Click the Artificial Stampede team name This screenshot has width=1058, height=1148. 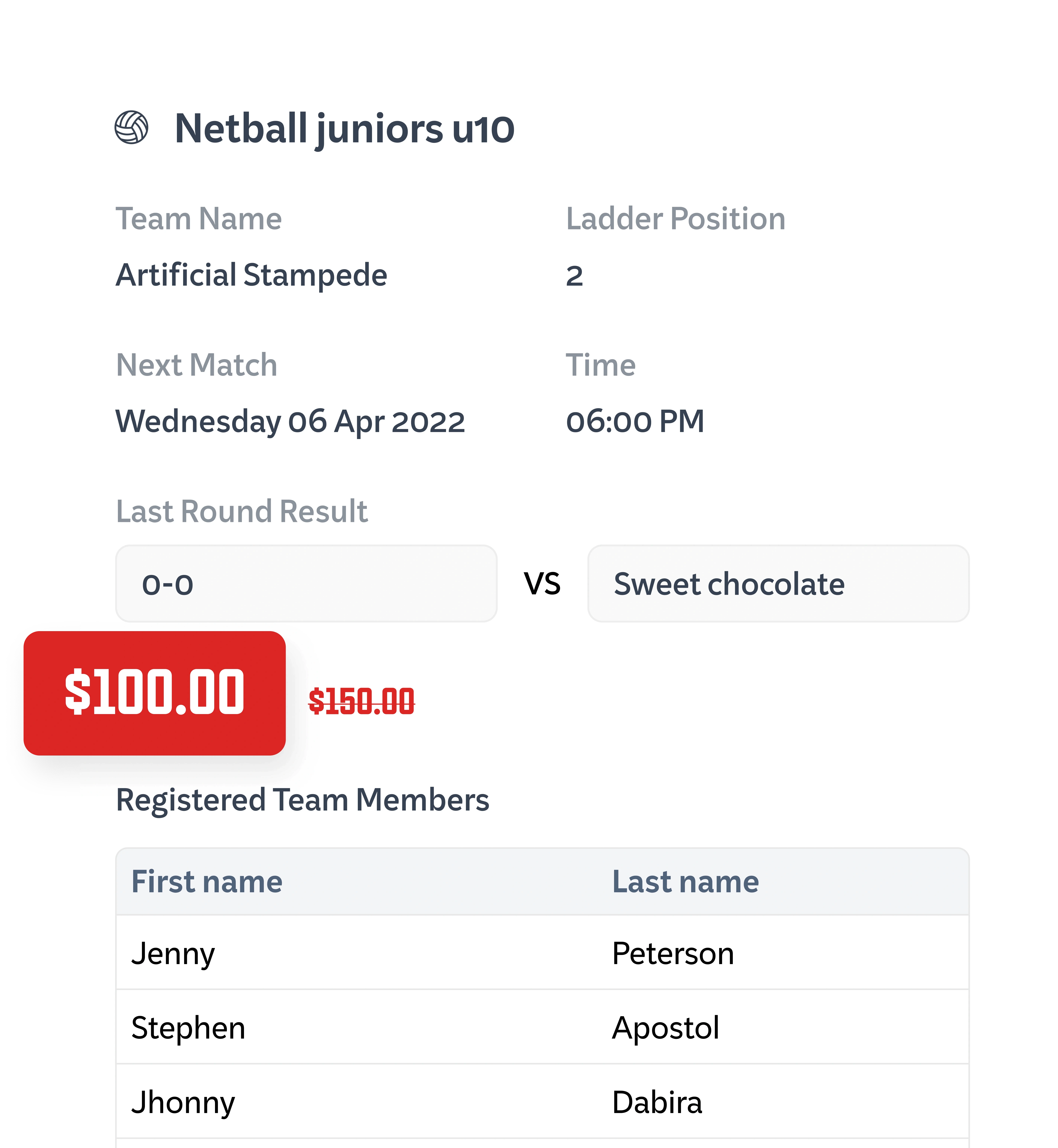coord(251,275)
